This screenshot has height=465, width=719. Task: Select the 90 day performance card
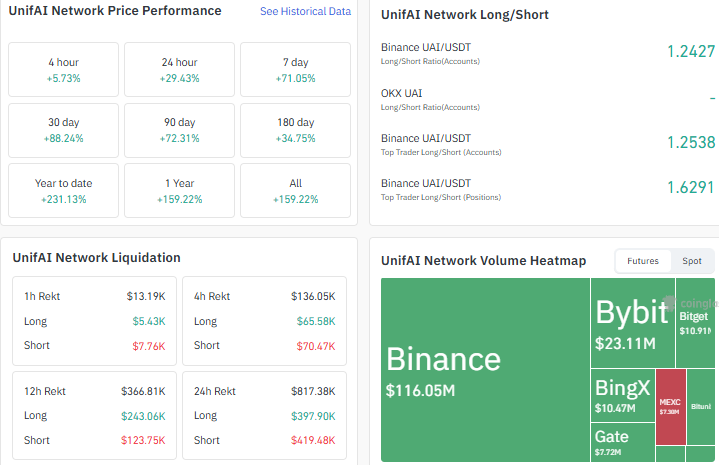click(179, 130)
